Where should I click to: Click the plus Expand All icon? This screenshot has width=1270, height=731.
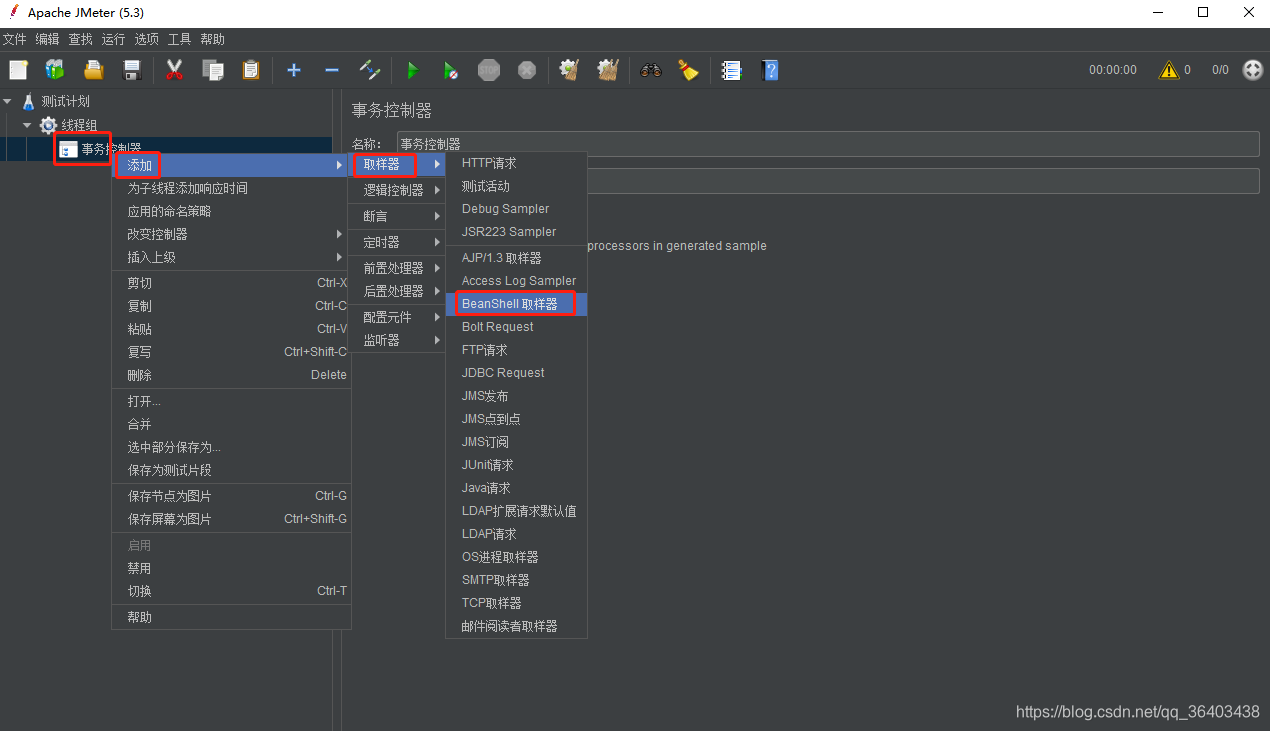pyautogui.click(x=294, y=70)
